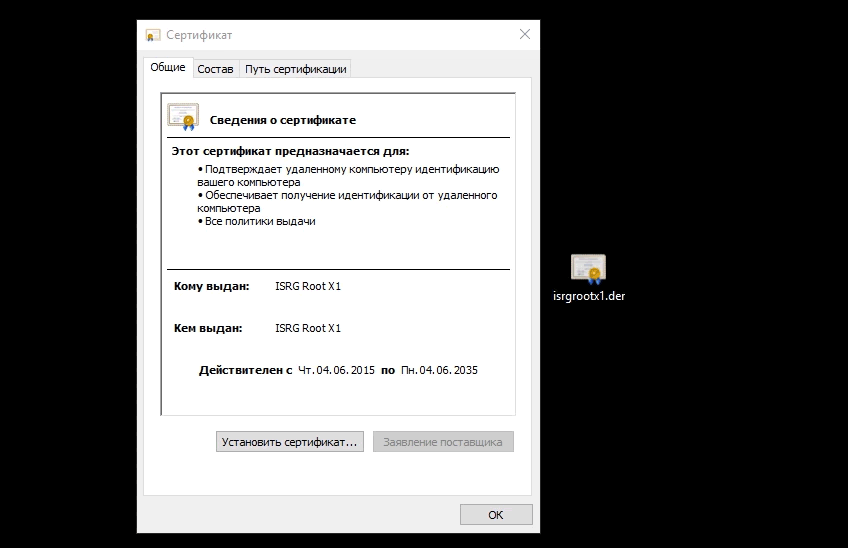Click the certificate badge icon beside Сведения о сертификате

coord(183,117)
